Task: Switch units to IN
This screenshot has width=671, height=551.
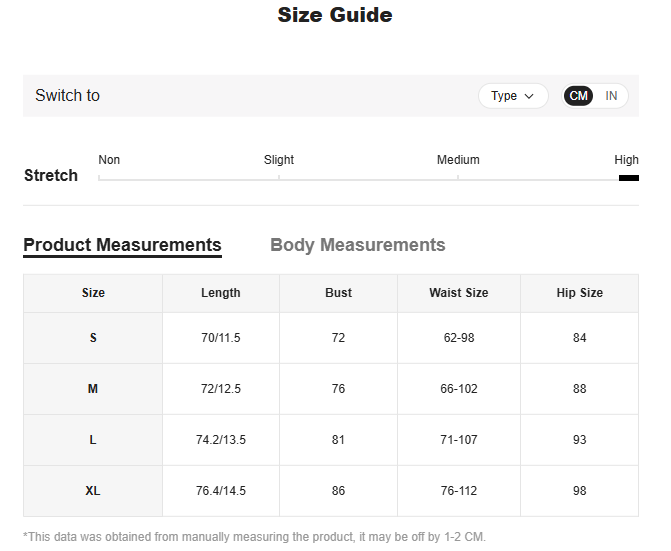Action: pos(611,96)
